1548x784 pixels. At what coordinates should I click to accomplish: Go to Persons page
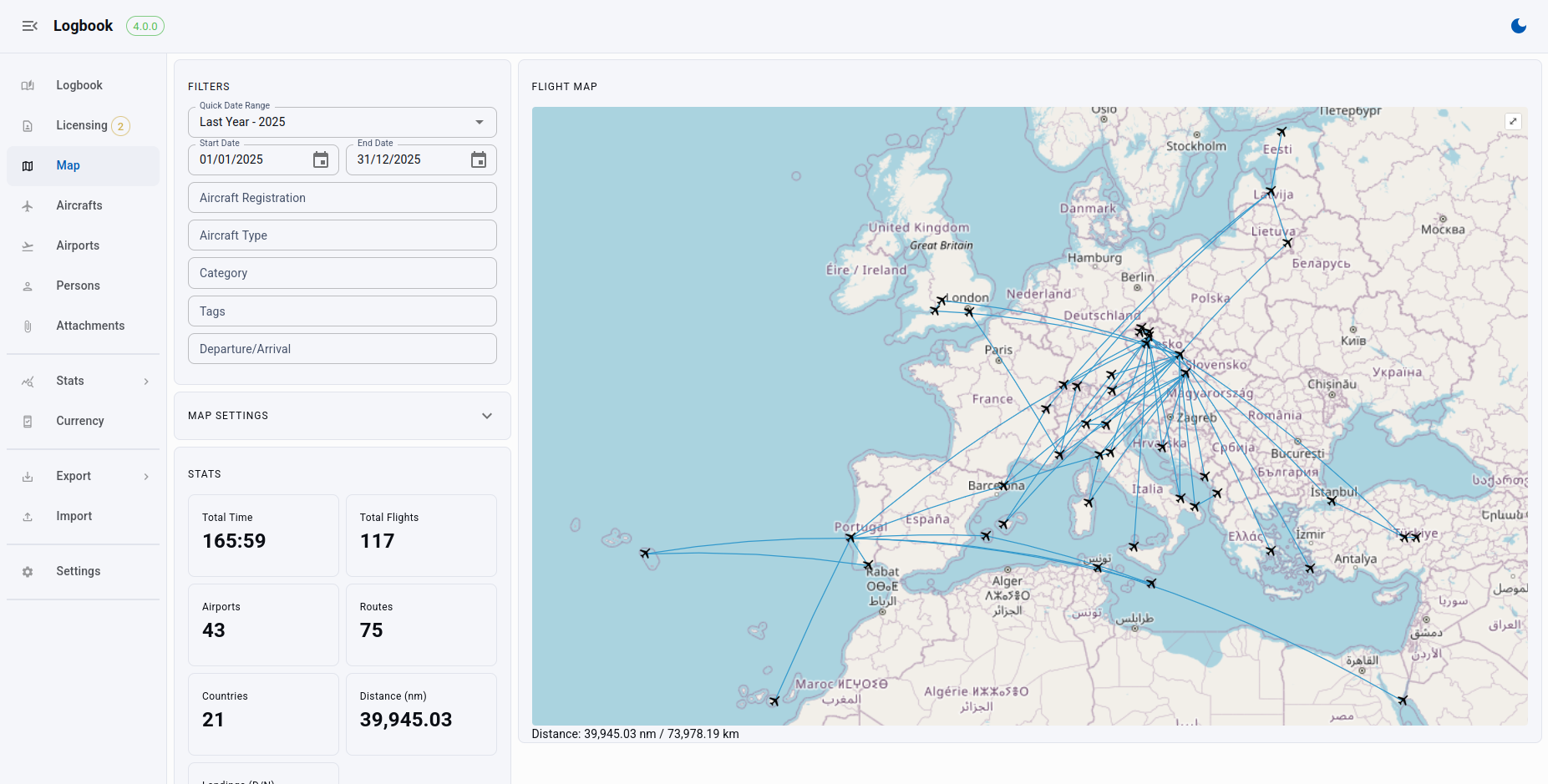tap(83, 286)
